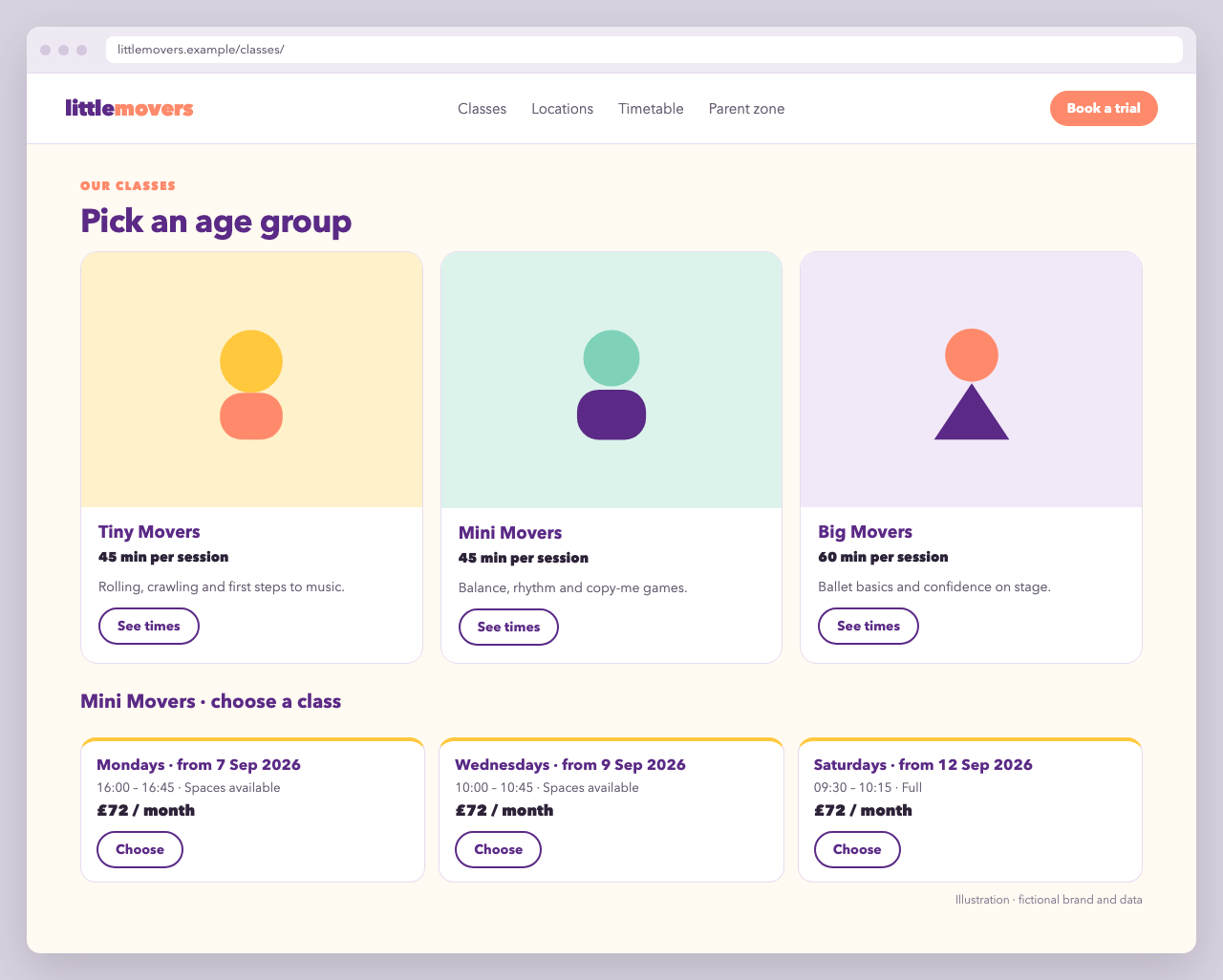See times for Mini Movers
This screenshot has width=1223, height=980.
tap(508, 628)
